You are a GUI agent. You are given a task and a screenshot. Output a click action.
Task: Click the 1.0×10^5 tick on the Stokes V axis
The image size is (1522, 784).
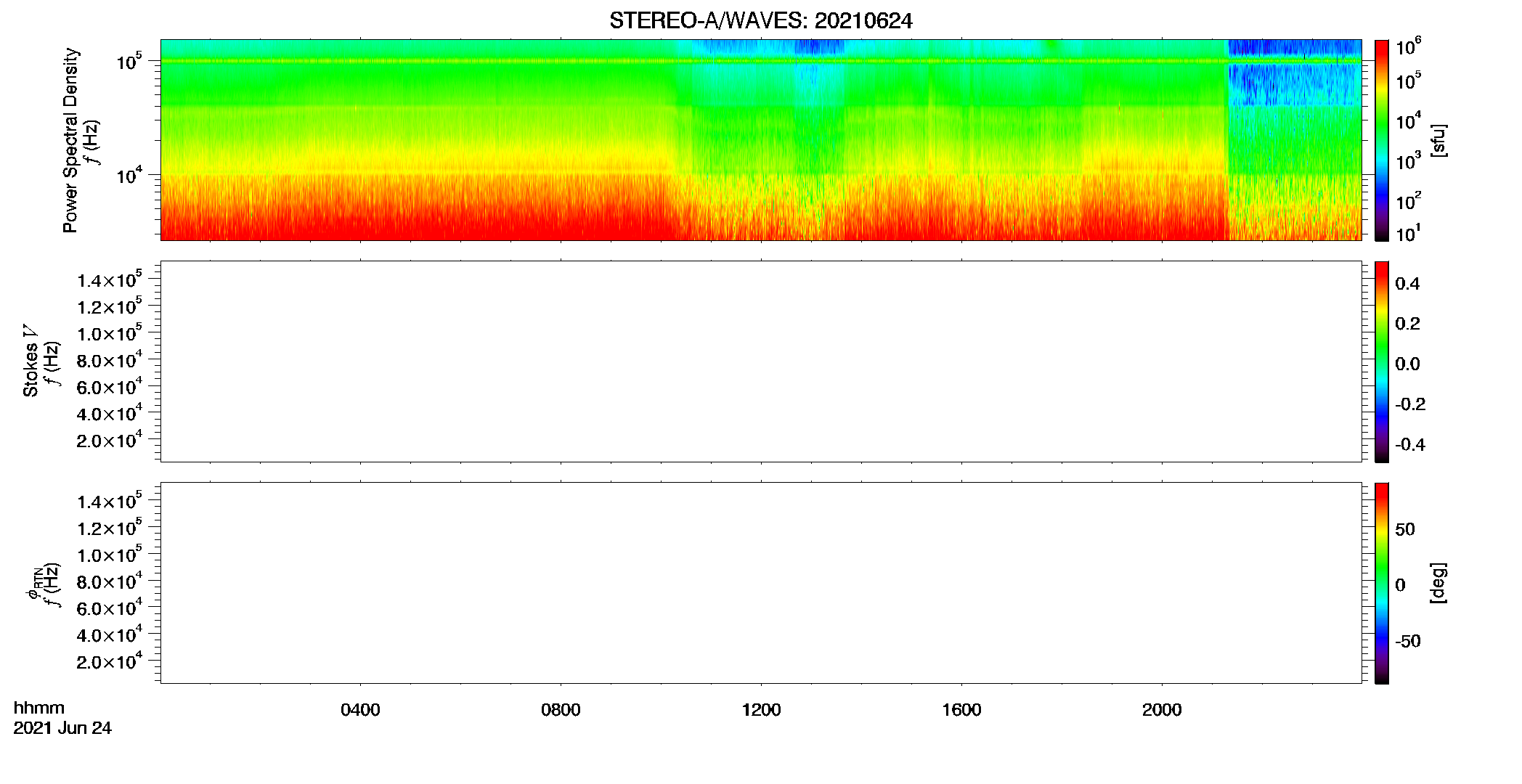pos(110,333)
